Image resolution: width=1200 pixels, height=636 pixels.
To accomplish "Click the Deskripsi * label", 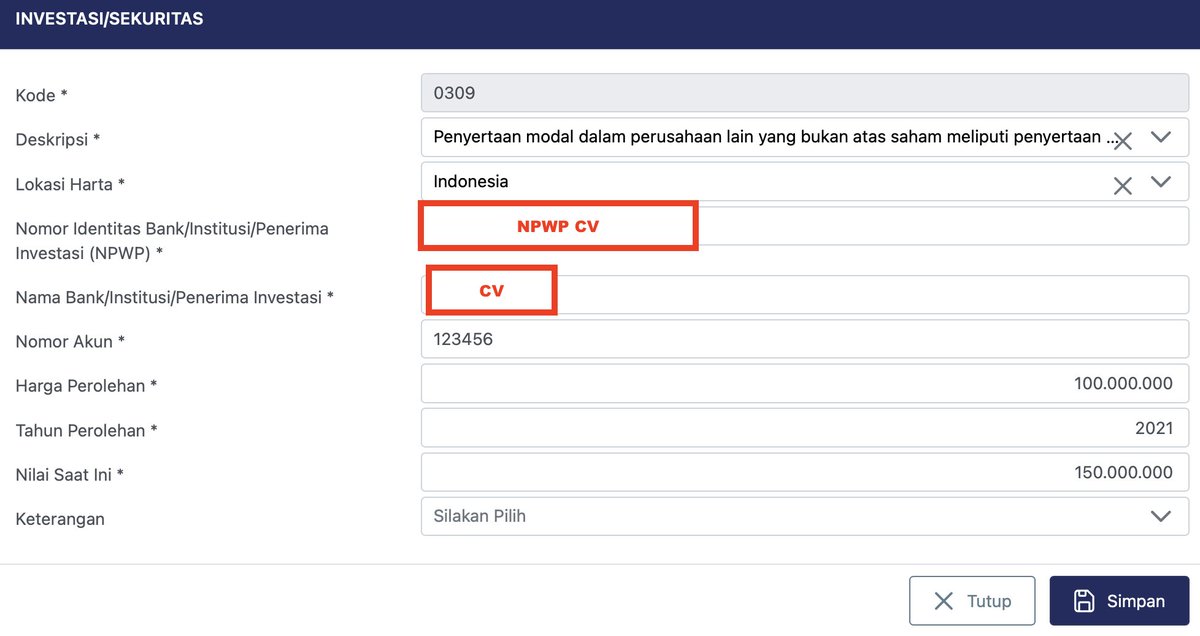I will click(58, 140).
